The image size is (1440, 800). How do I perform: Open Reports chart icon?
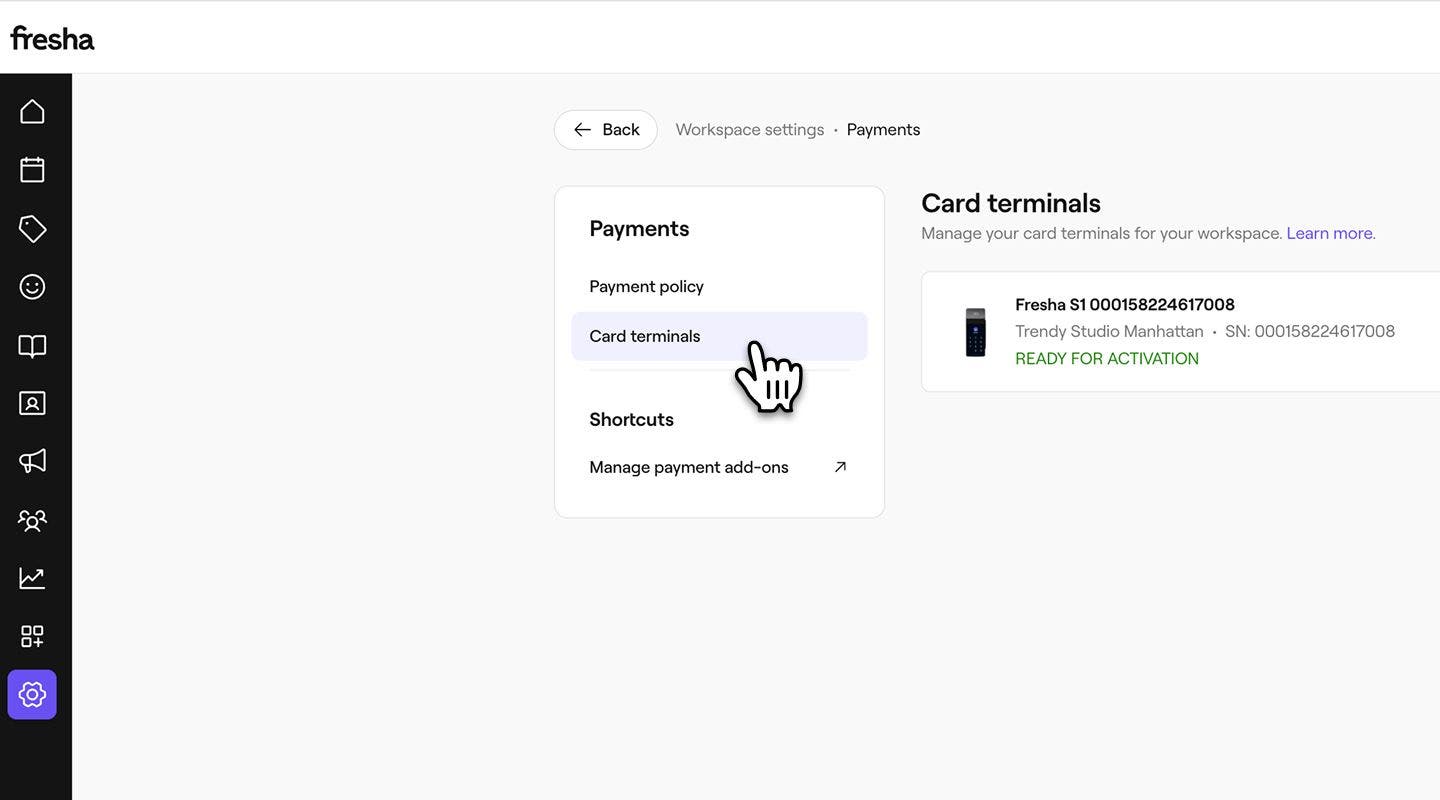coord(32,578)
